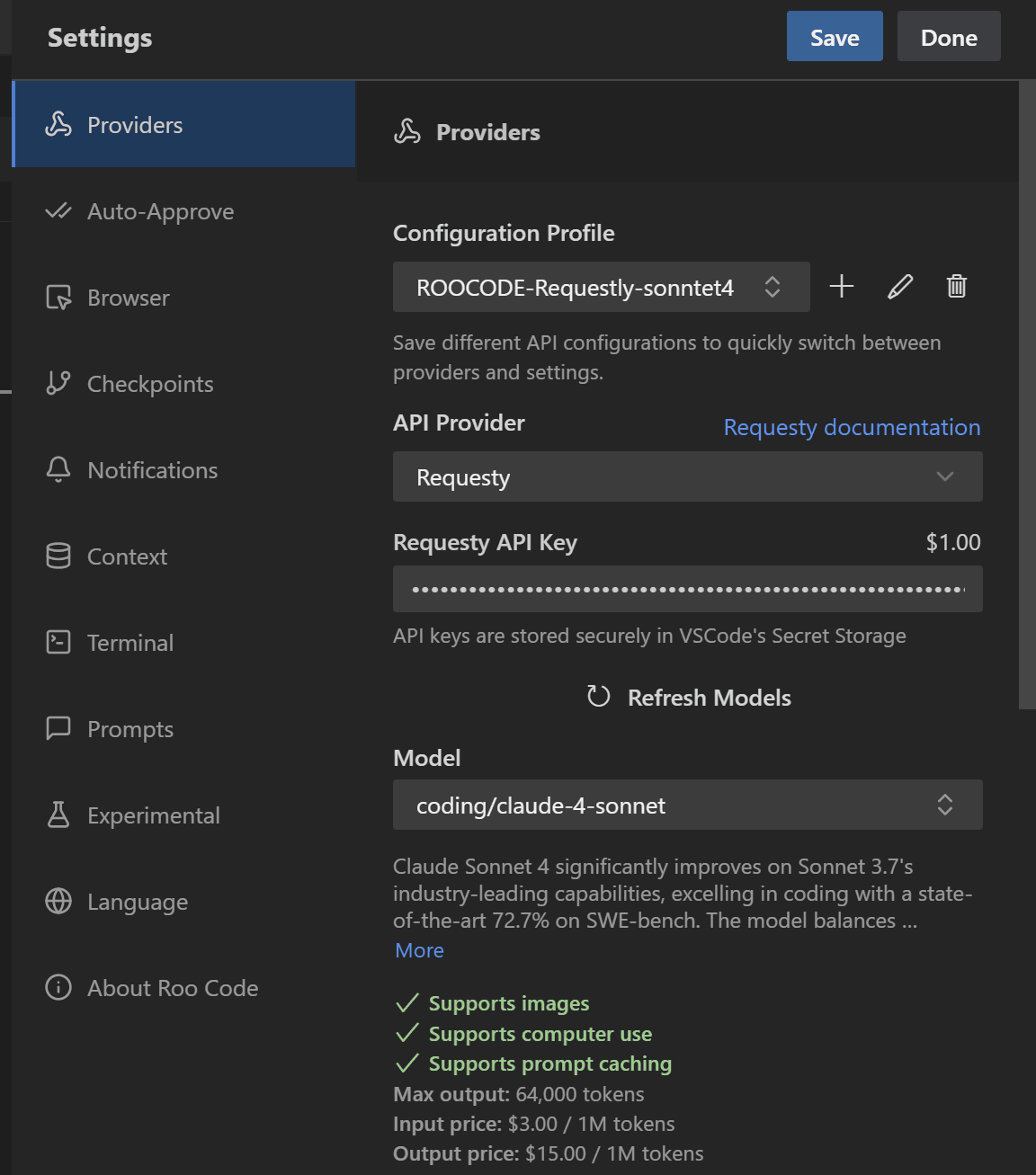The image size is (1036, 1175).
Task: Click the Context database icon
Action: [x=58, y=556]
